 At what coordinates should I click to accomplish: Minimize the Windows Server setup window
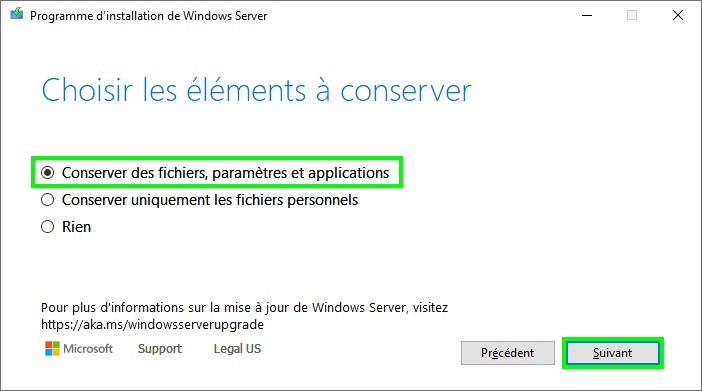pyautogui.click(x=587, y=16)
